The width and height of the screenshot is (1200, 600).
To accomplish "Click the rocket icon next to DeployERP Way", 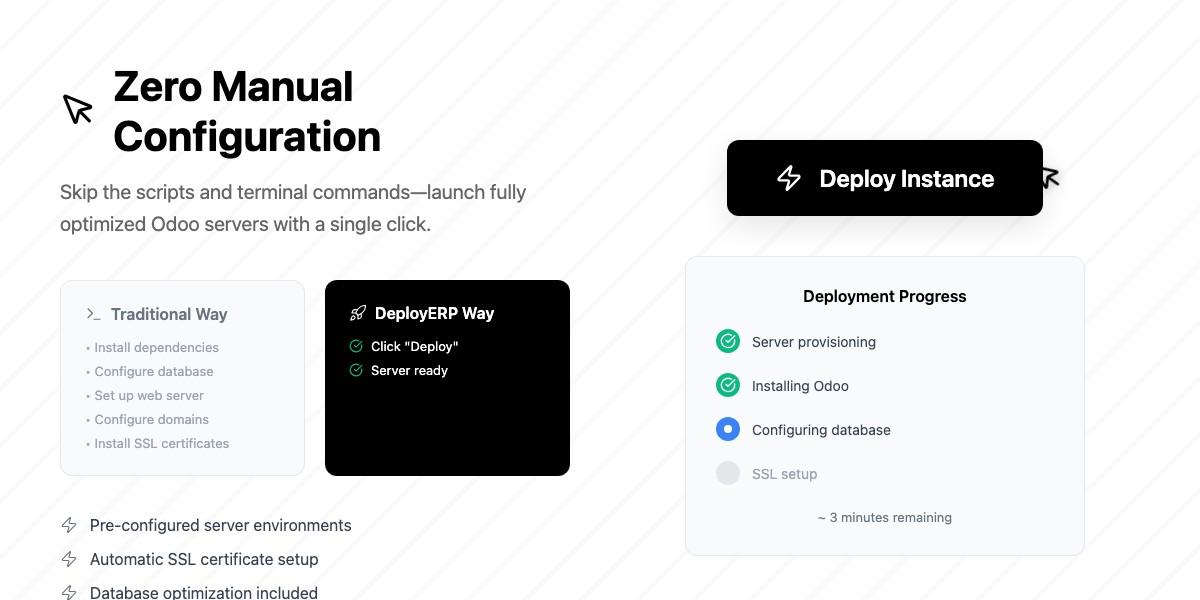I will tap(357, 313).
